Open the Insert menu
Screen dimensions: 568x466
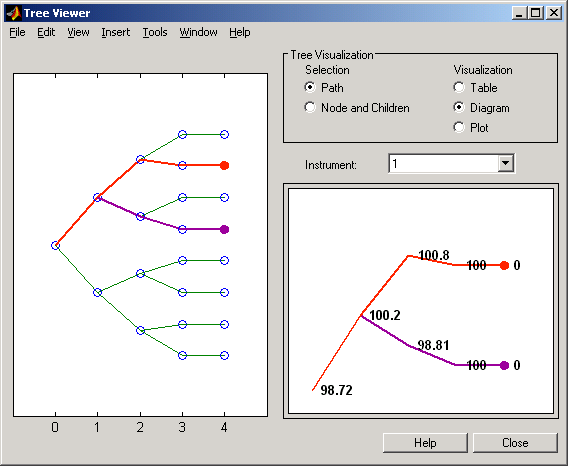pyautogui.click(x=116, y=32)
